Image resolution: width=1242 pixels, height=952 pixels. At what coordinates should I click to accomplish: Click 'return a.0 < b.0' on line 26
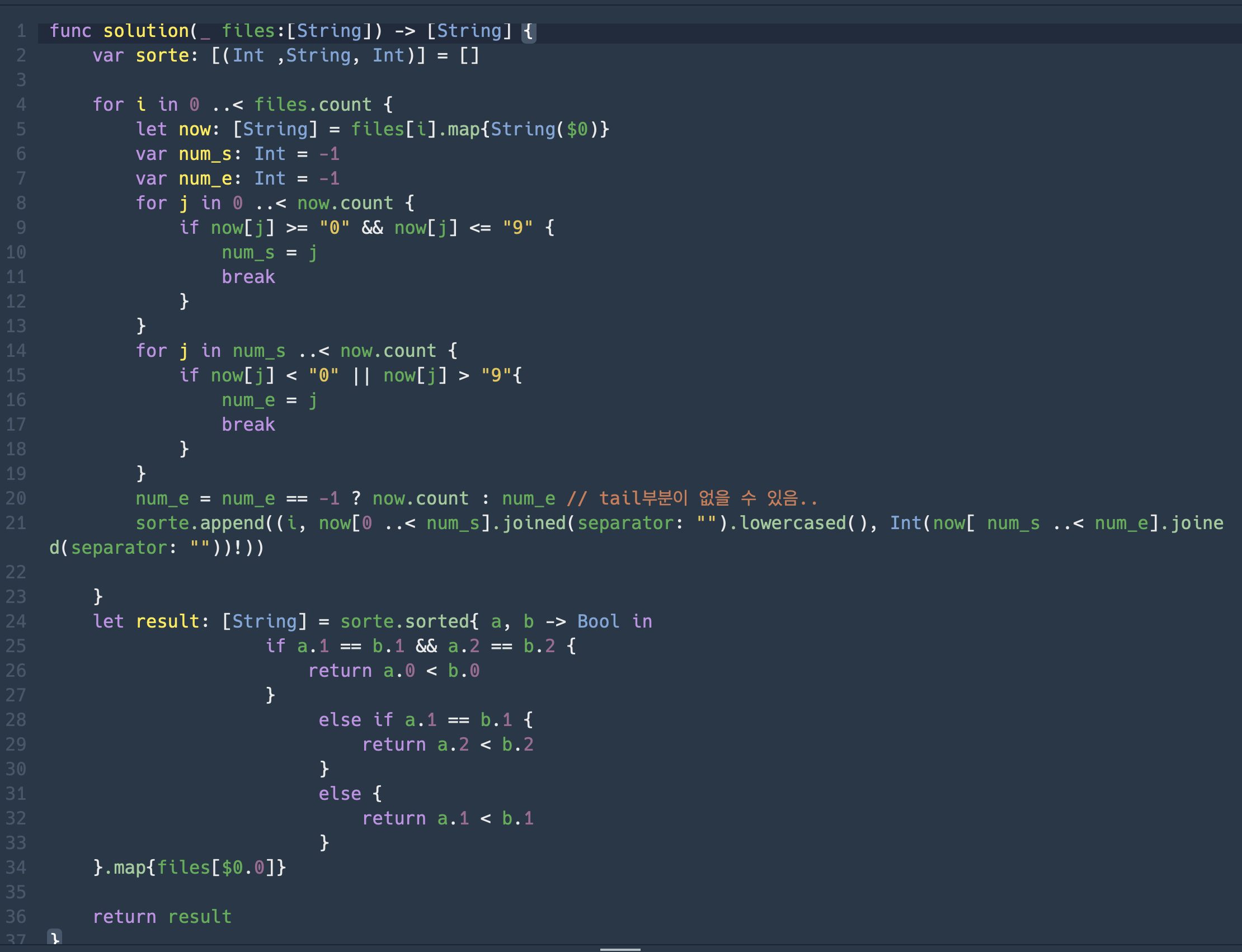point(394,671)
